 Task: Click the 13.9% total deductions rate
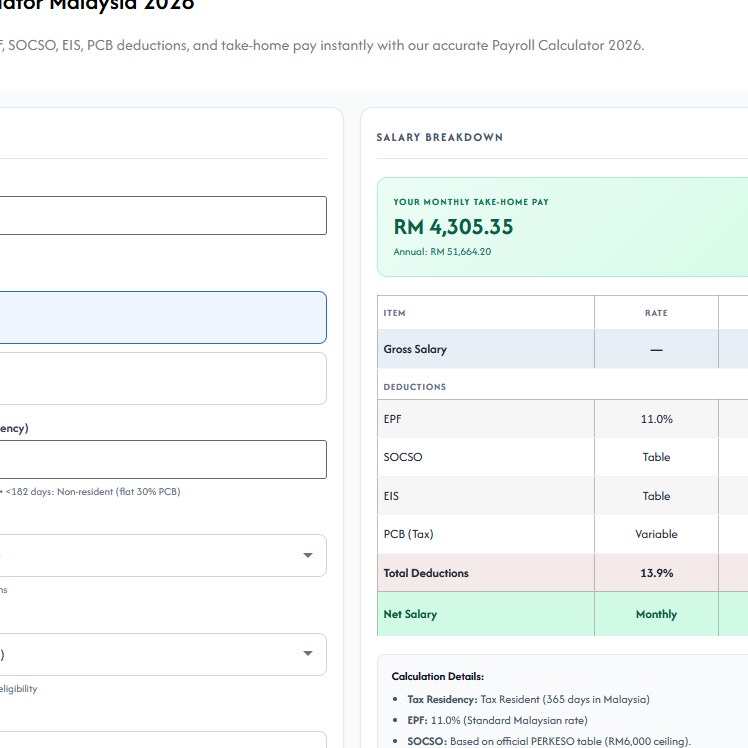[x=656, y=573]
